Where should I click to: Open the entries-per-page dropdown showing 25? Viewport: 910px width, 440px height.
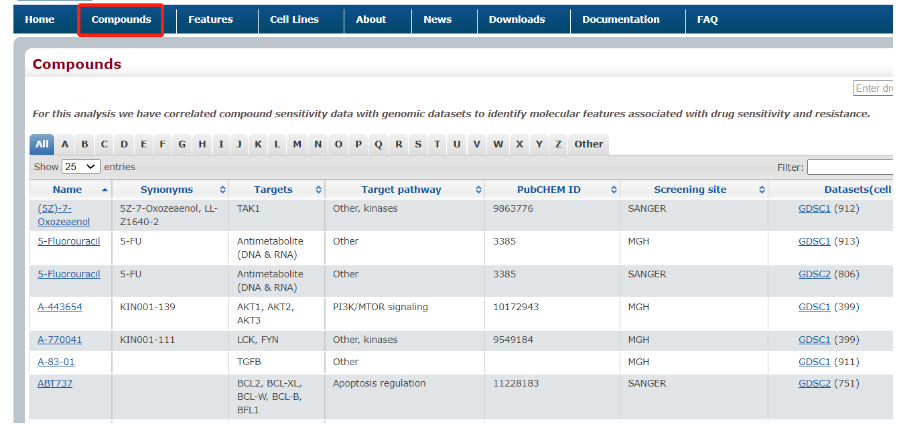(x=81, y=167)
